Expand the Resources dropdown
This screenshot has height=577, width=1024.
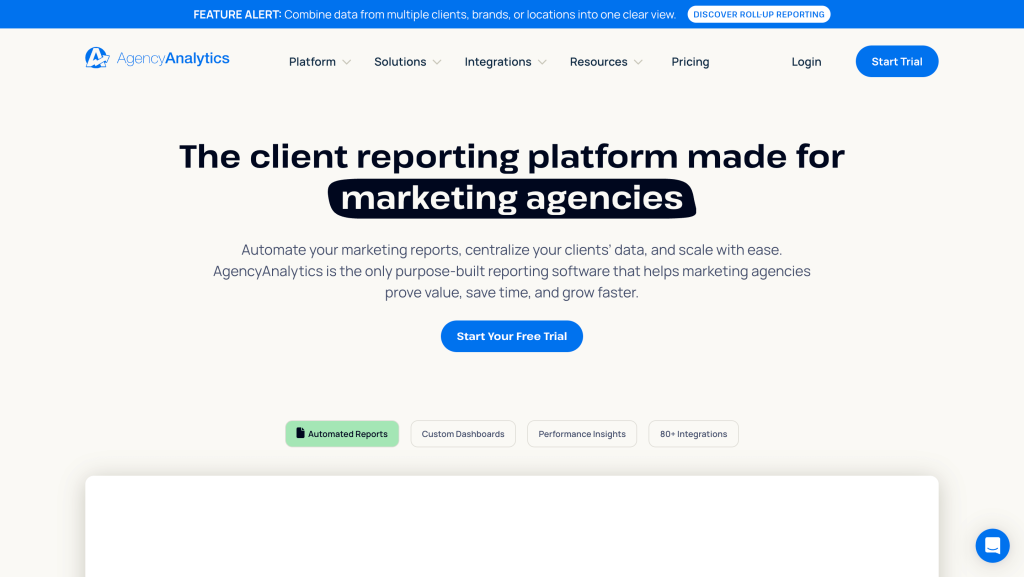pos(606,61)
